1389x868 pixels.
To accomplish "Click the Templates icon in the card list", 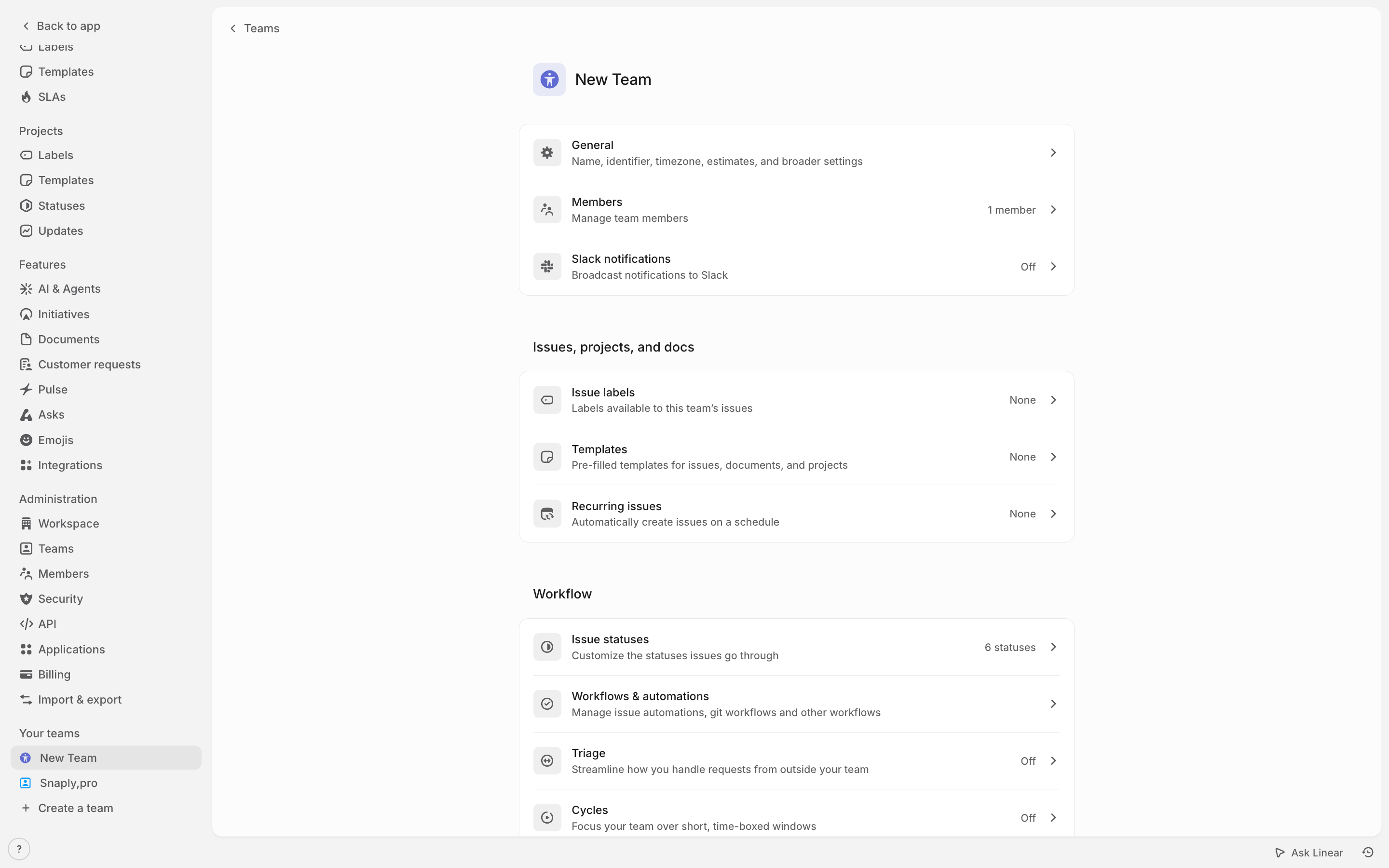I will [547, 457].
